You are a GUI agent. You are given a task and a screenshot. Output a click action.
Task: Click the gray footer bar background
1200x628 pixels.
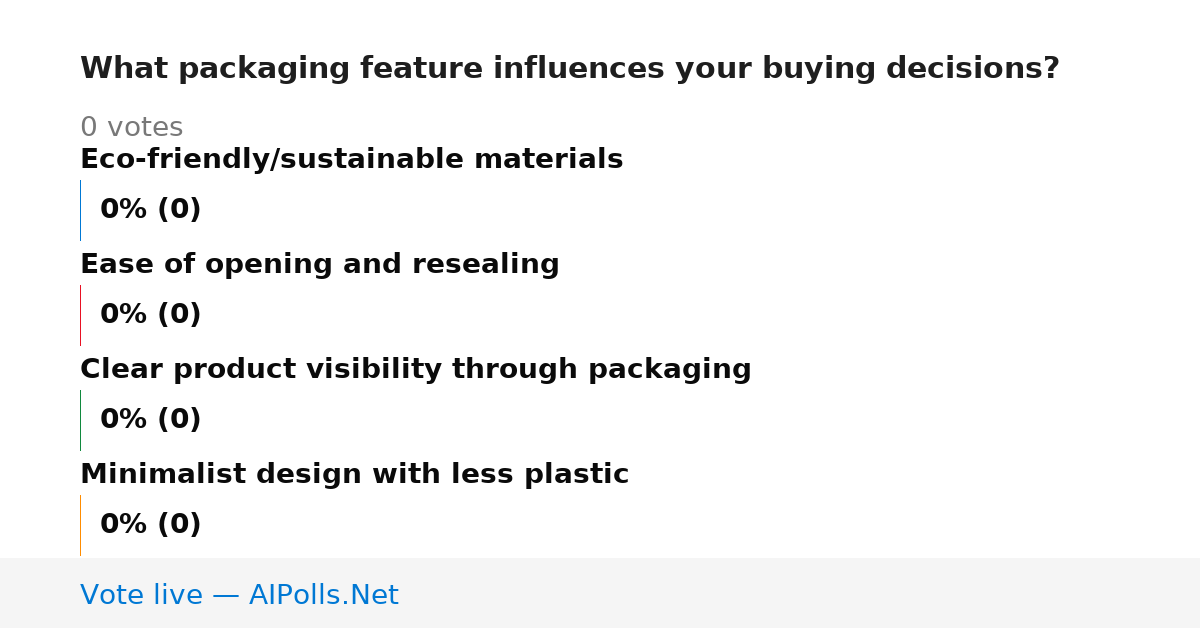pyautogui.click(x=800, y=593)
